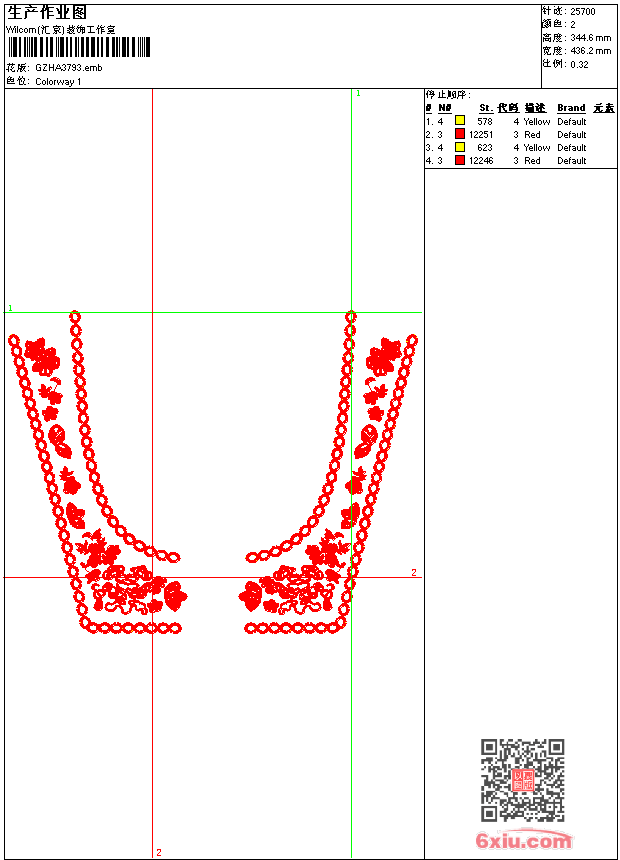The width and height of the screenshot is (620, 860).
Task: Click the green circle atop right chain border
Action: (x=351, y=317)
